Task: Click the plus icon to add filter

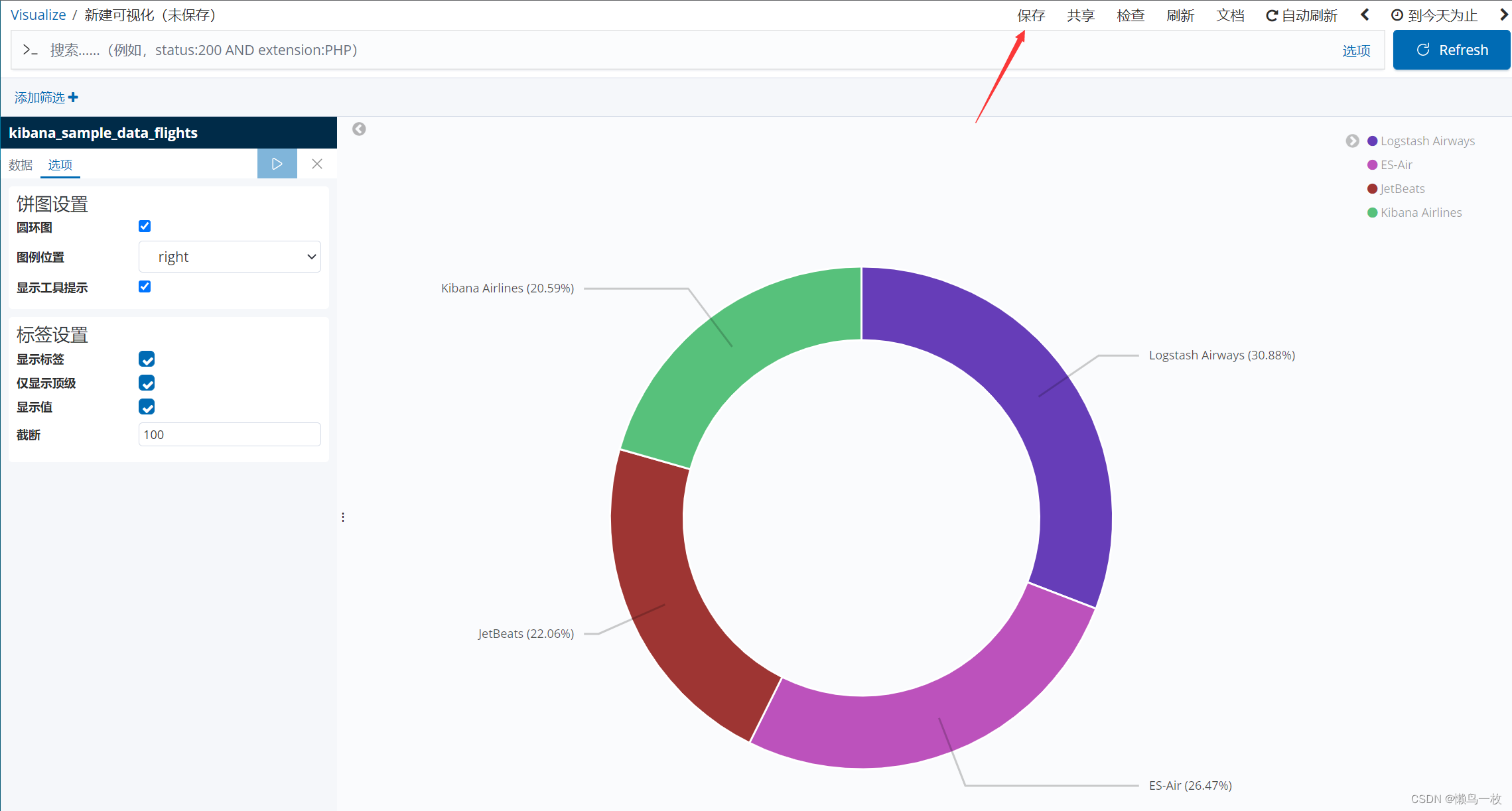Action: click(73, 97)
